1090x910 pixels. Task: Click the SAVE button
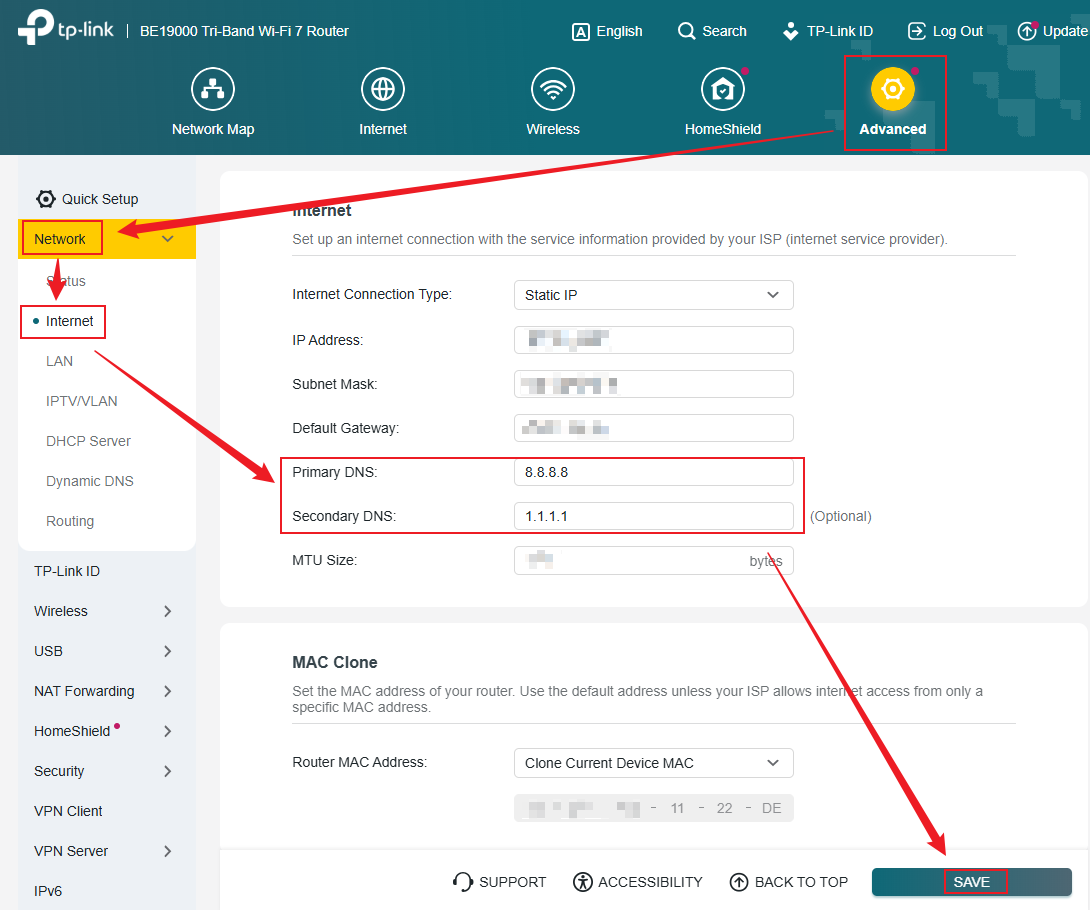[x=974, y=882]
